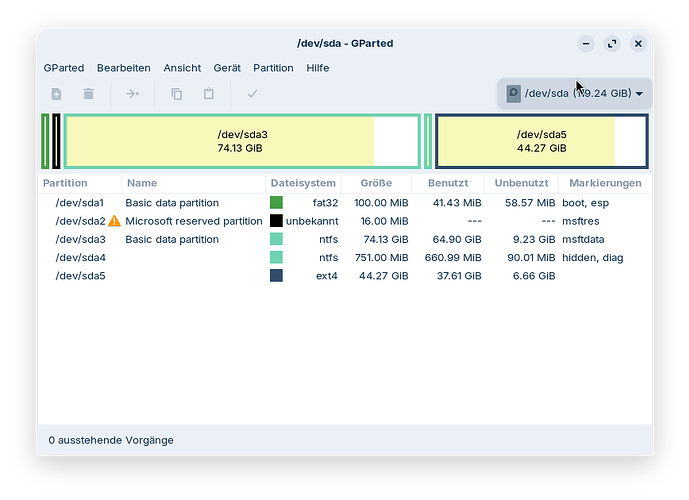Open the Gerät menu

click(x=227, y=68)
